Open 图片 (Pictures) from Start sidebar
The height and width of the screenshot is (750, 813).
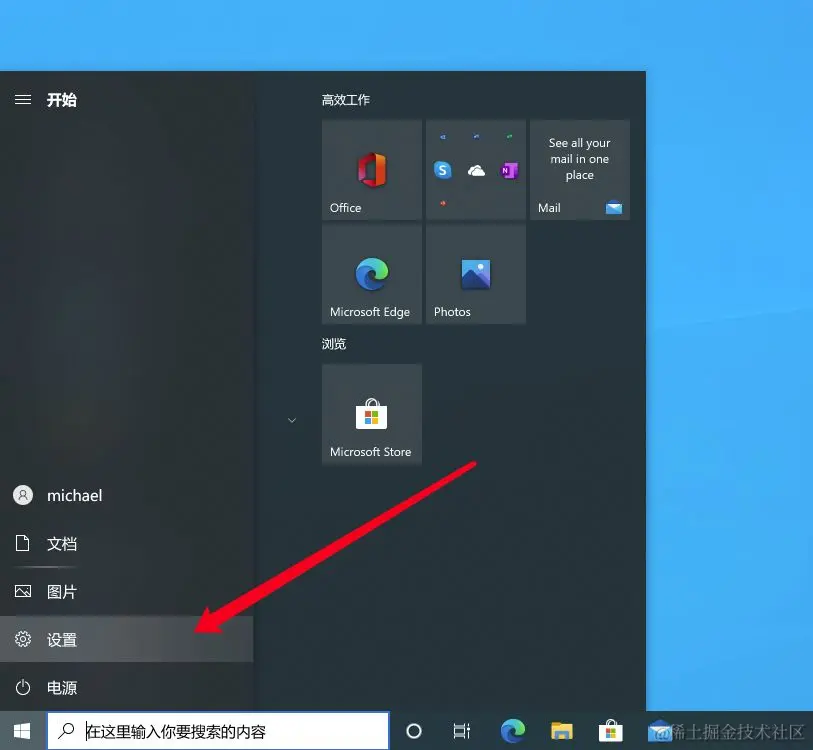[127, 591]
